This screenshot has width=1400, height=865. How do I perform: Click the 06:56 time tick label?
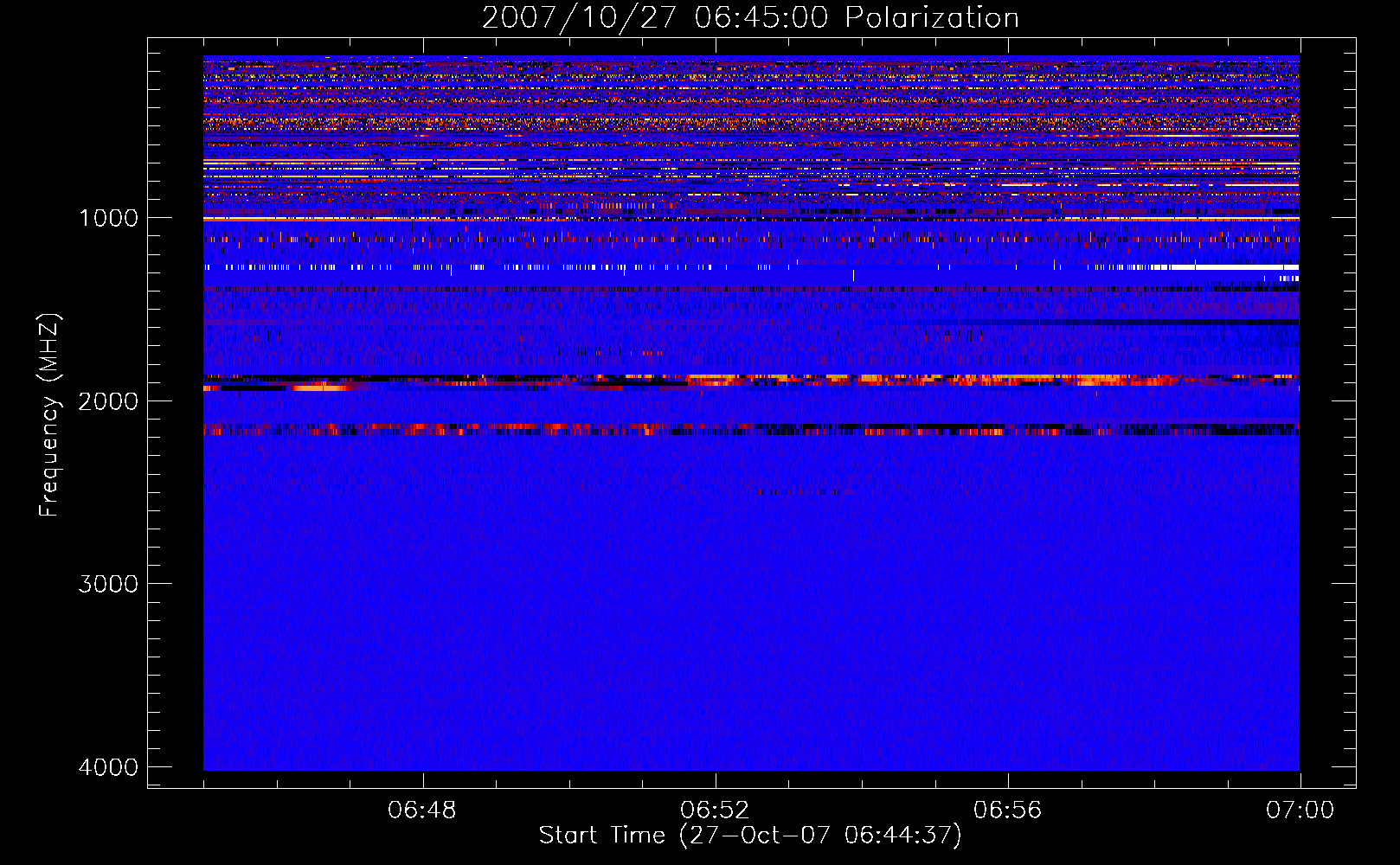coord(1007,811)
